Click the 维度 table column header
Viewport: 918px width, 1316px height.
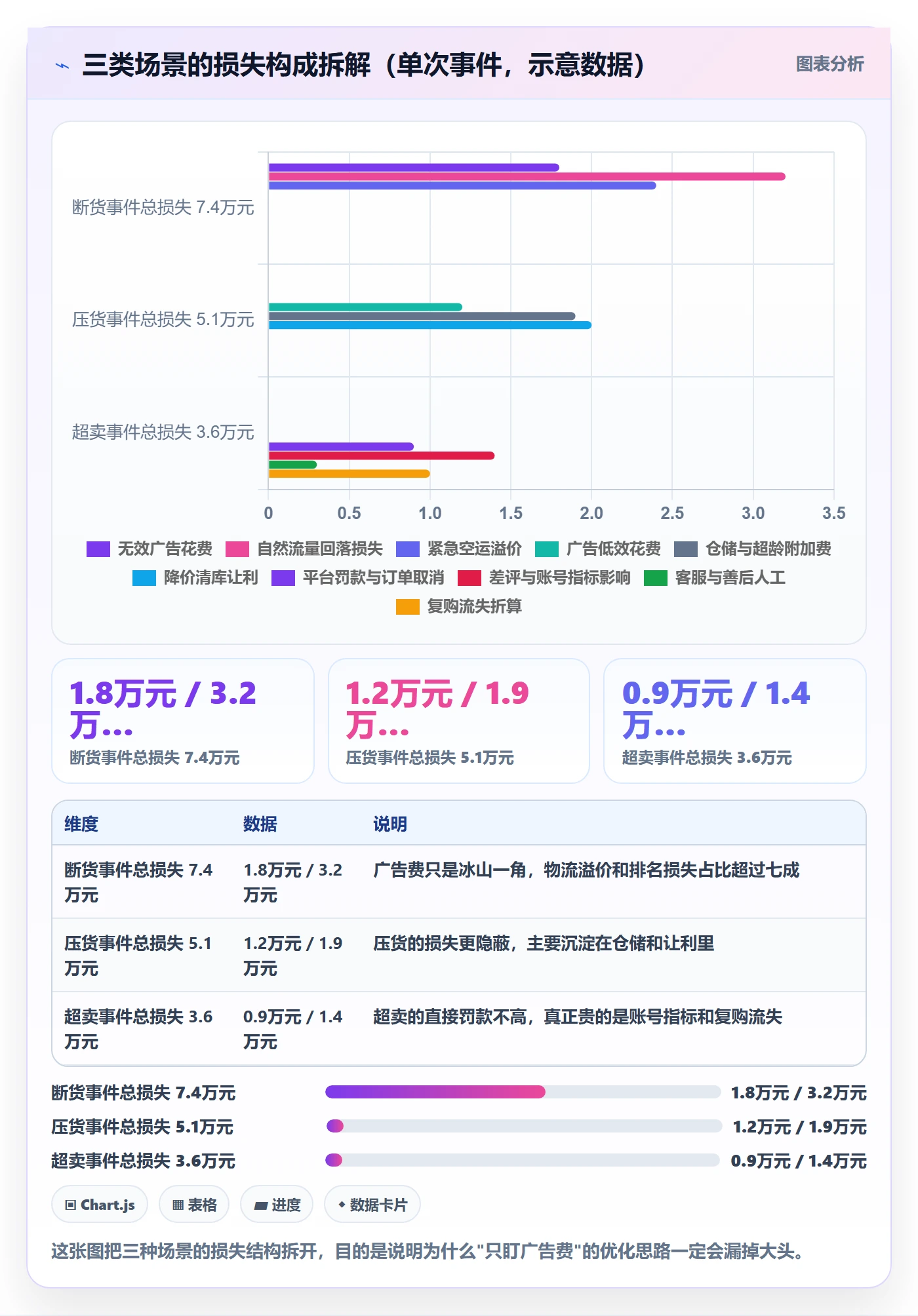pos(81,824)
